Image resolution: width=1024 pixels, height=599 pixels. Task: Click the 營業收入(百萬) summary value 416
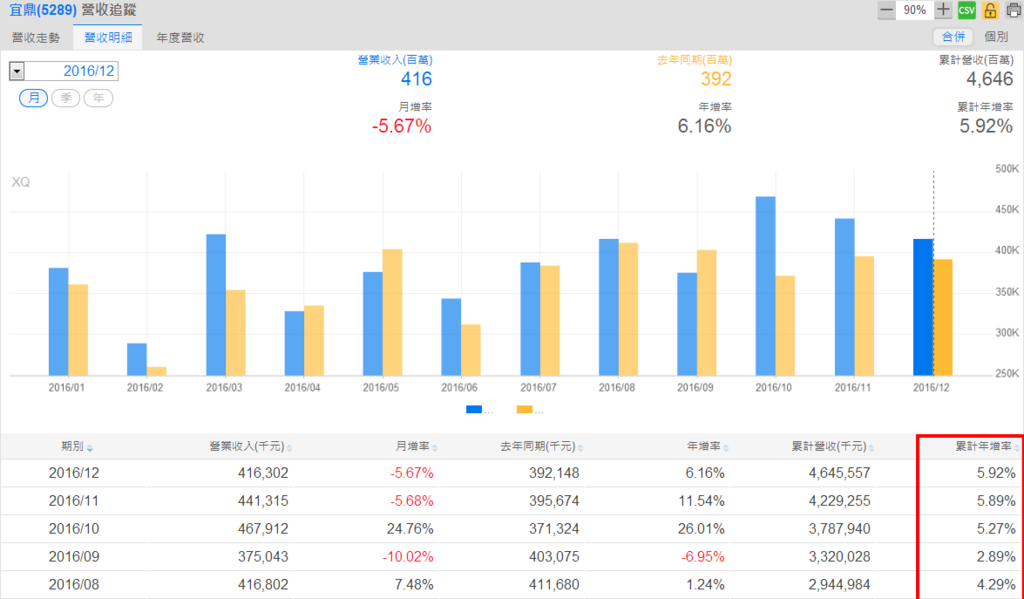[417, 79]
